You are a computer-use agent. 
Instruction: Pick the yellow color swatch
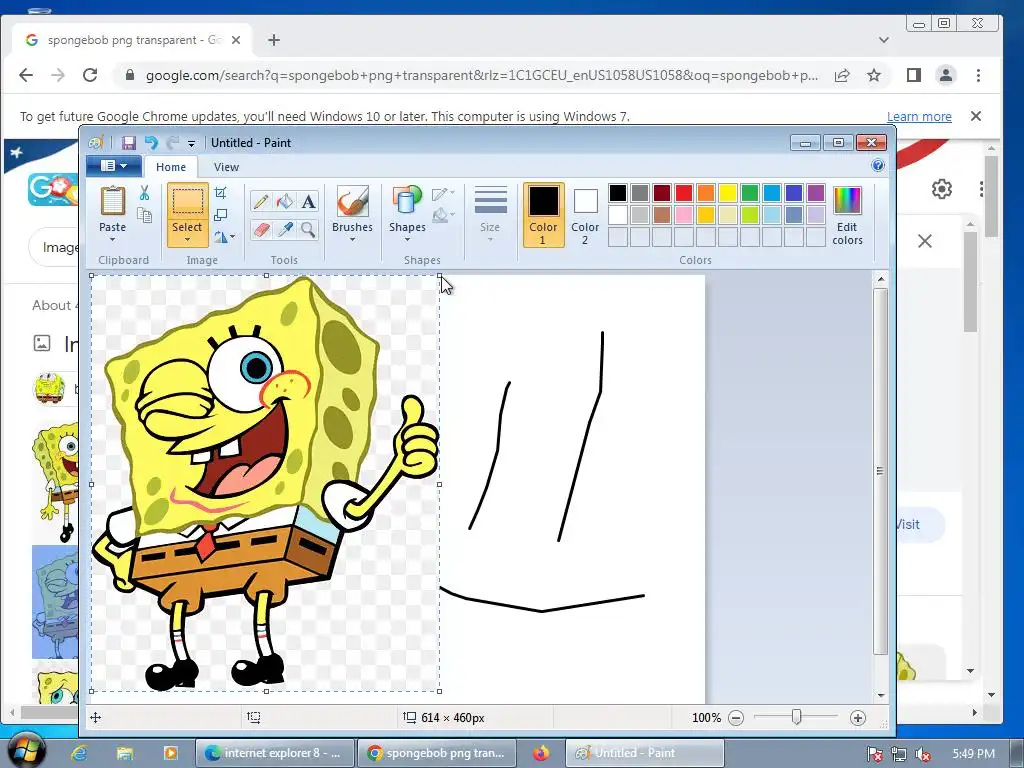pos(728,193)
